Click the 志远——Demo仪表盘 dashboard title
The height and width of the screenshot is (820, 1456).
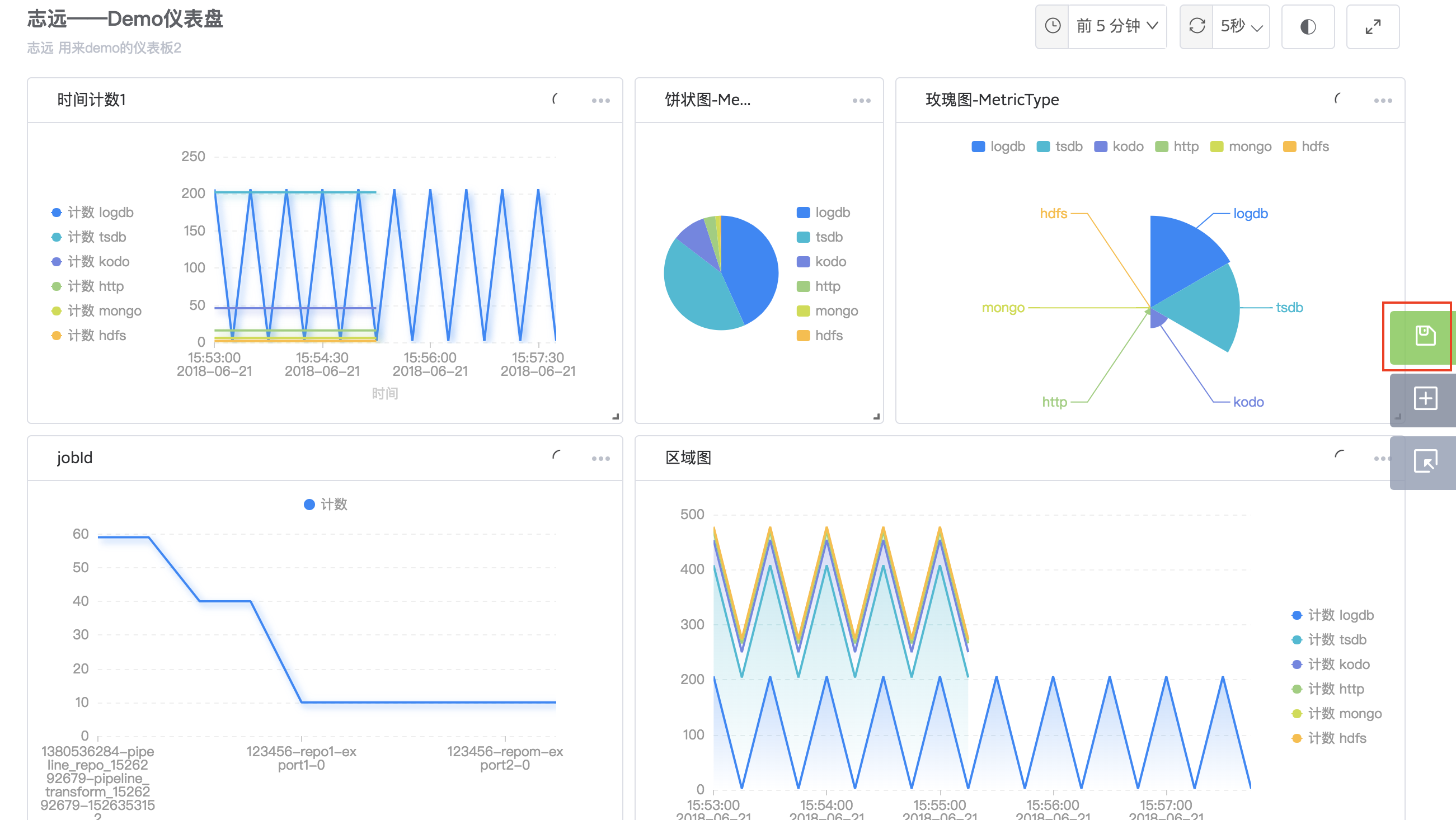(x=125, y=19)
